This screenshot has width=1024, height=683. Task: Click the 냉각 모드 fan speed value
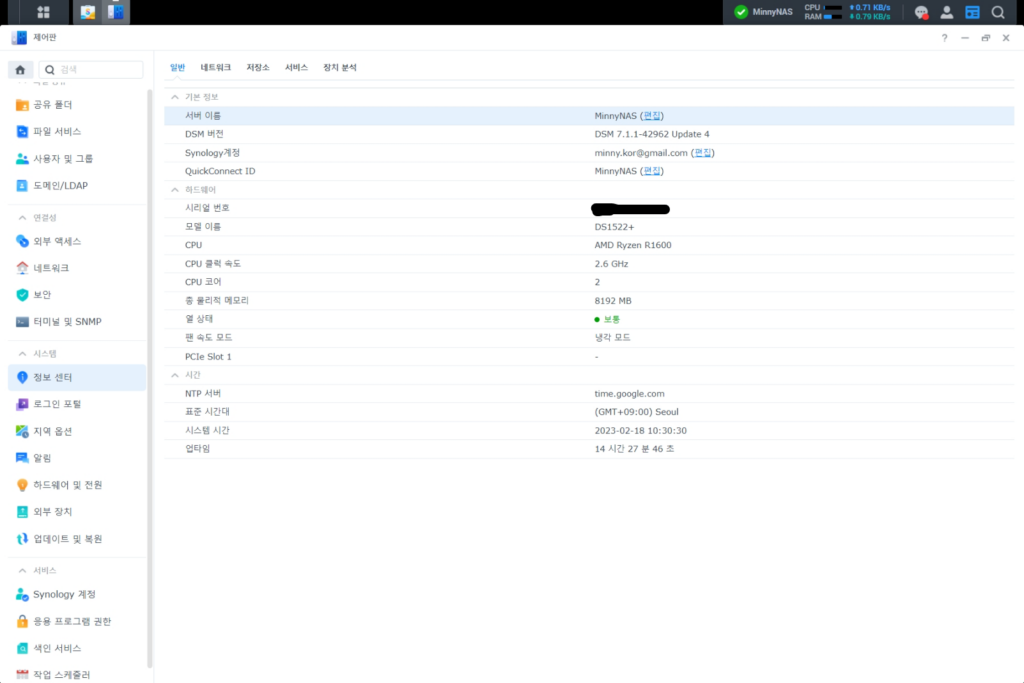(x=613, y=338)
